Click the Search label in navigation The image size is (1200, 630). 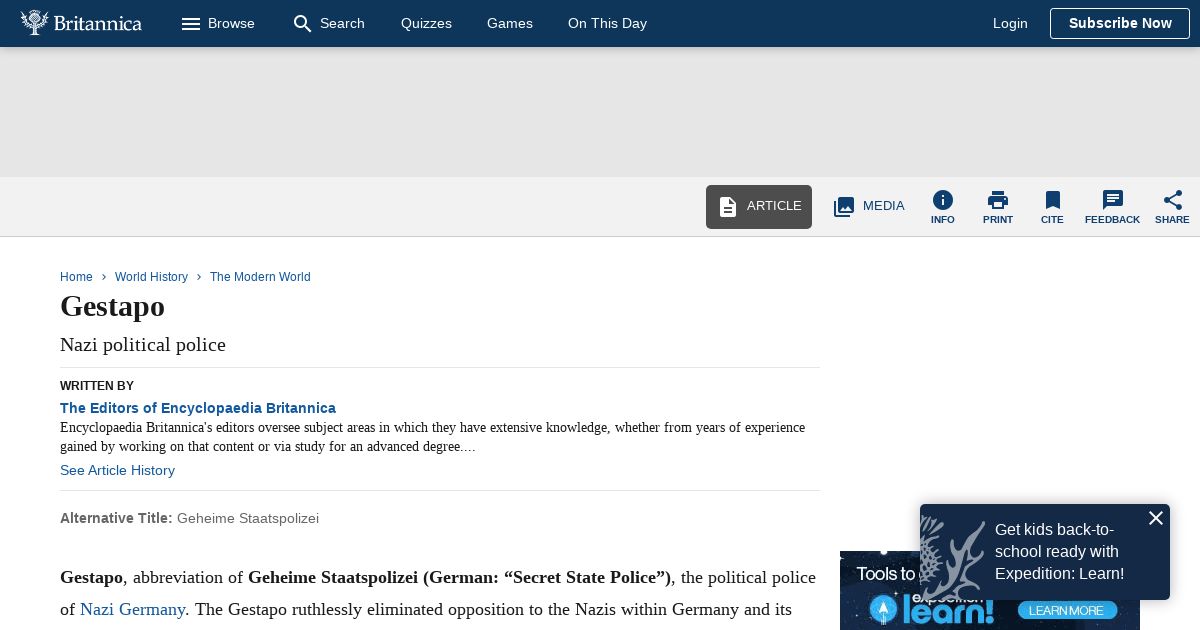point(342,23)
